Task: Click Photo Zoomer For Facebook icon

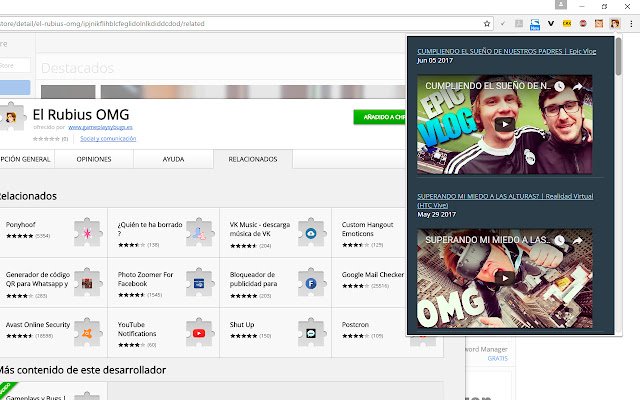Action: pos(199,283)
